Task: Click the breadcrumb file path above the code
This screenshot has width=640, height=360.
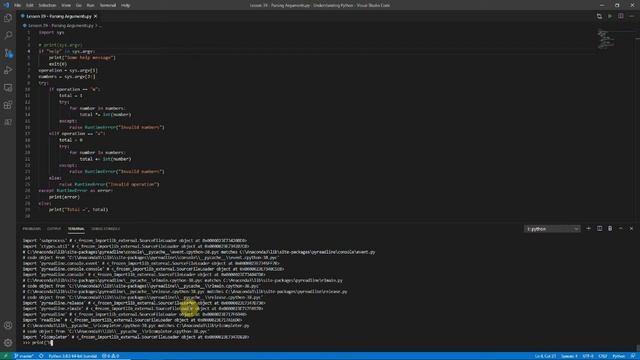Action: 60,26
